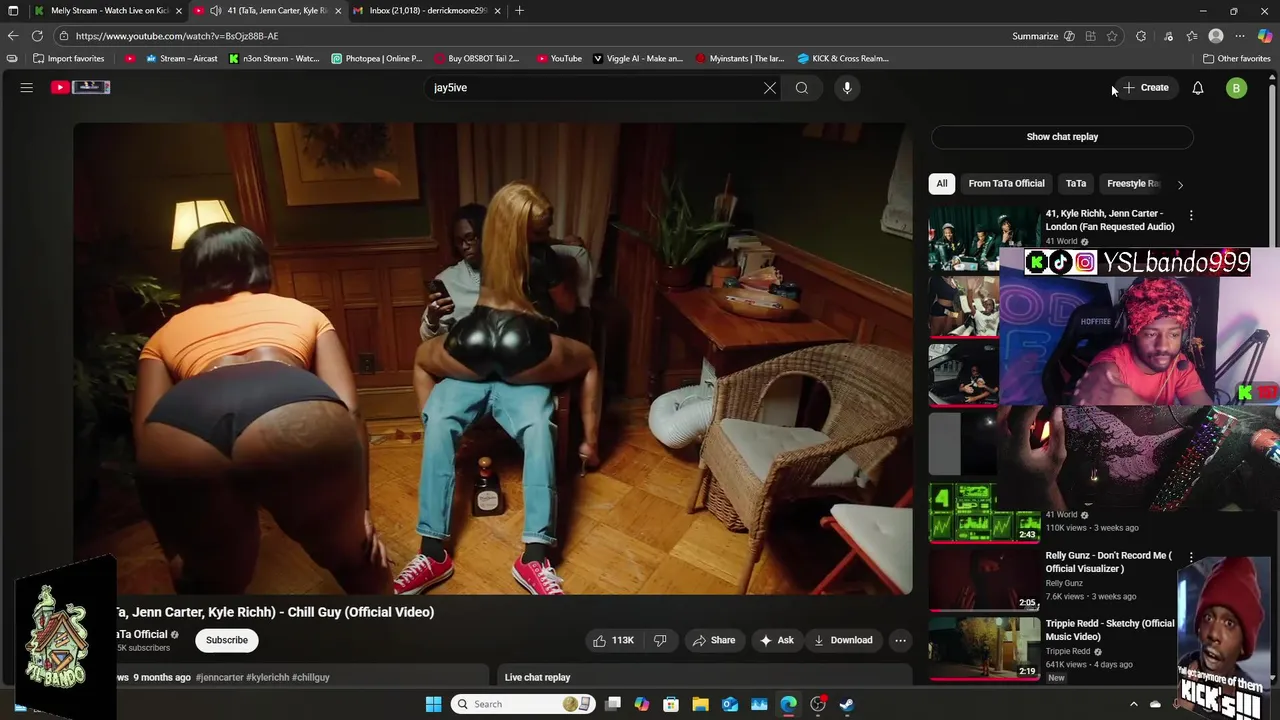Show chat replay panel

point(1062,137)
